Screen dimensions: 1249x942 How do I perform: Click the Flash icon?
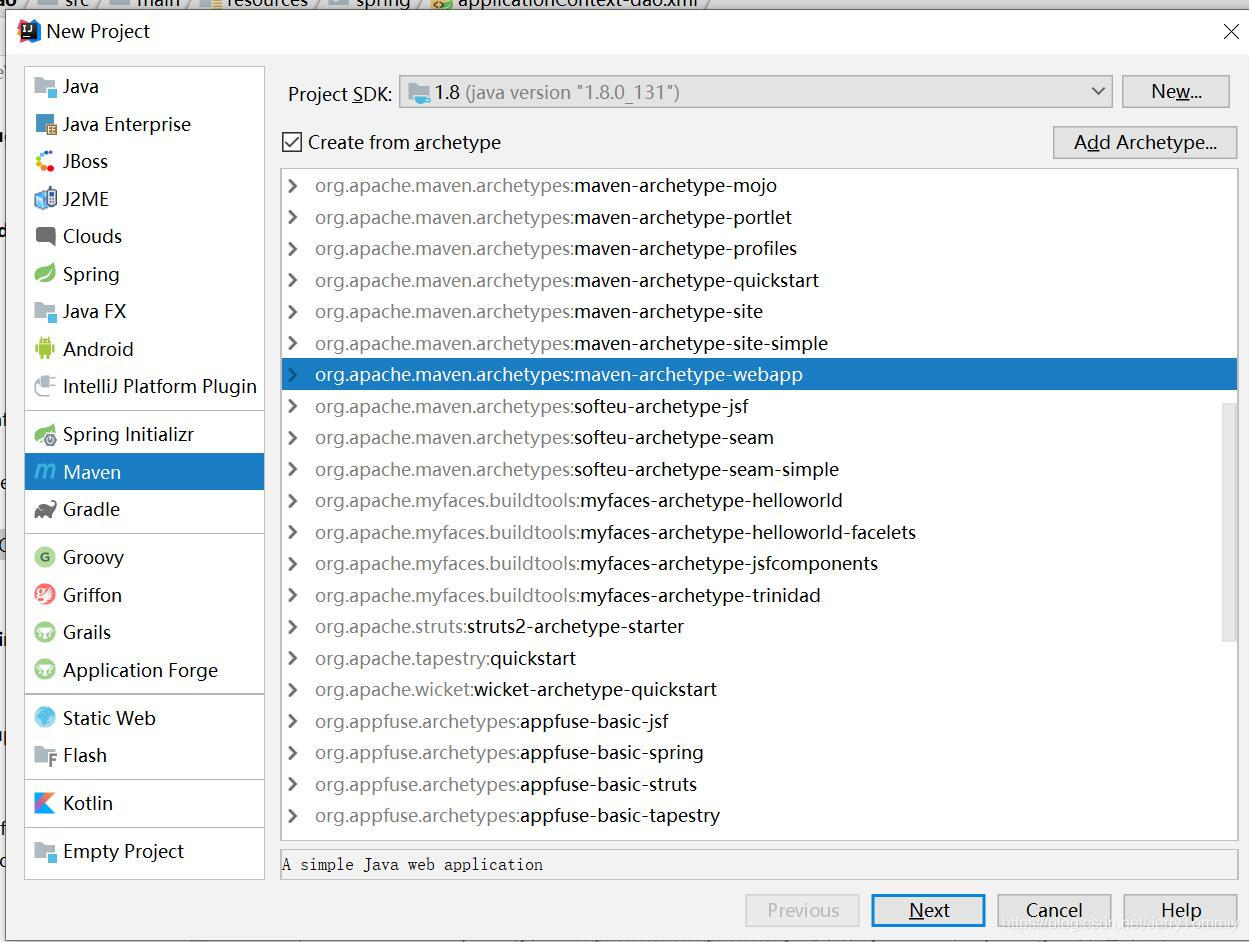point(45,755)
